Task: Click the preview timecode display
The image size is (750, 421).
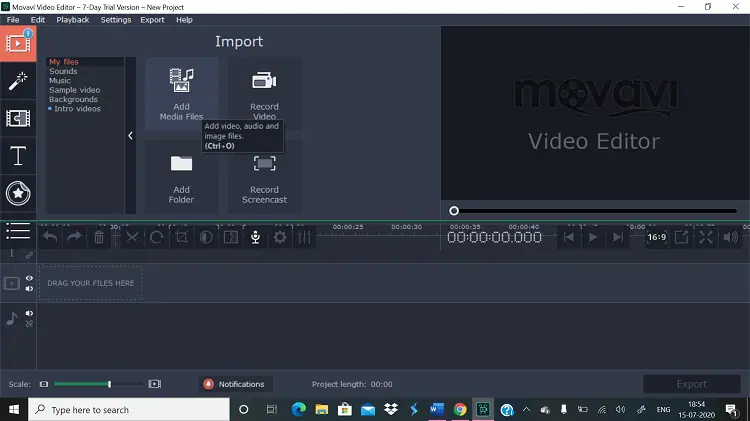Action: click(494, 237)
